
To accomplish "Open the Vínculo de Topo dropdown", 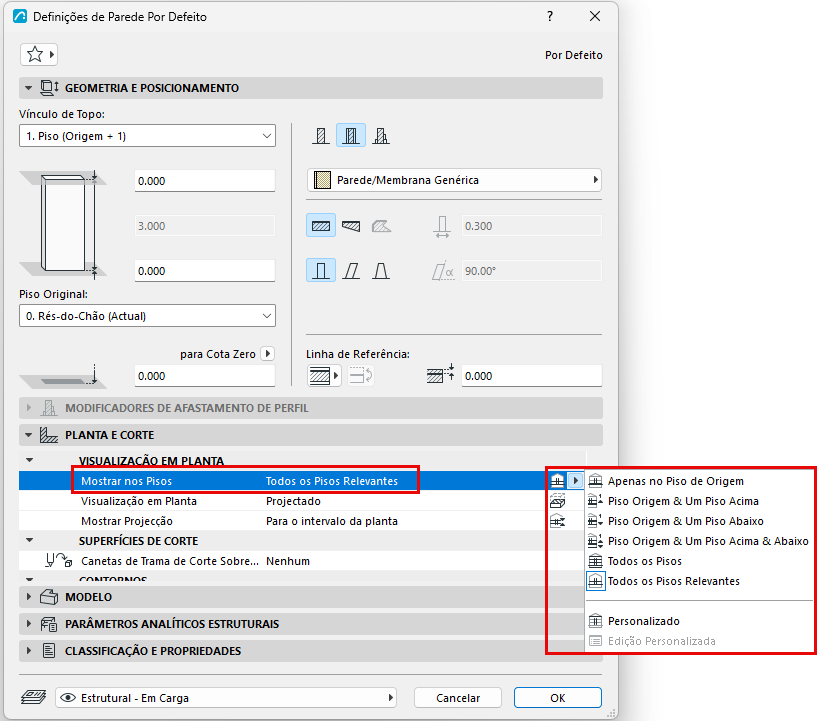I will coord(147,136).
